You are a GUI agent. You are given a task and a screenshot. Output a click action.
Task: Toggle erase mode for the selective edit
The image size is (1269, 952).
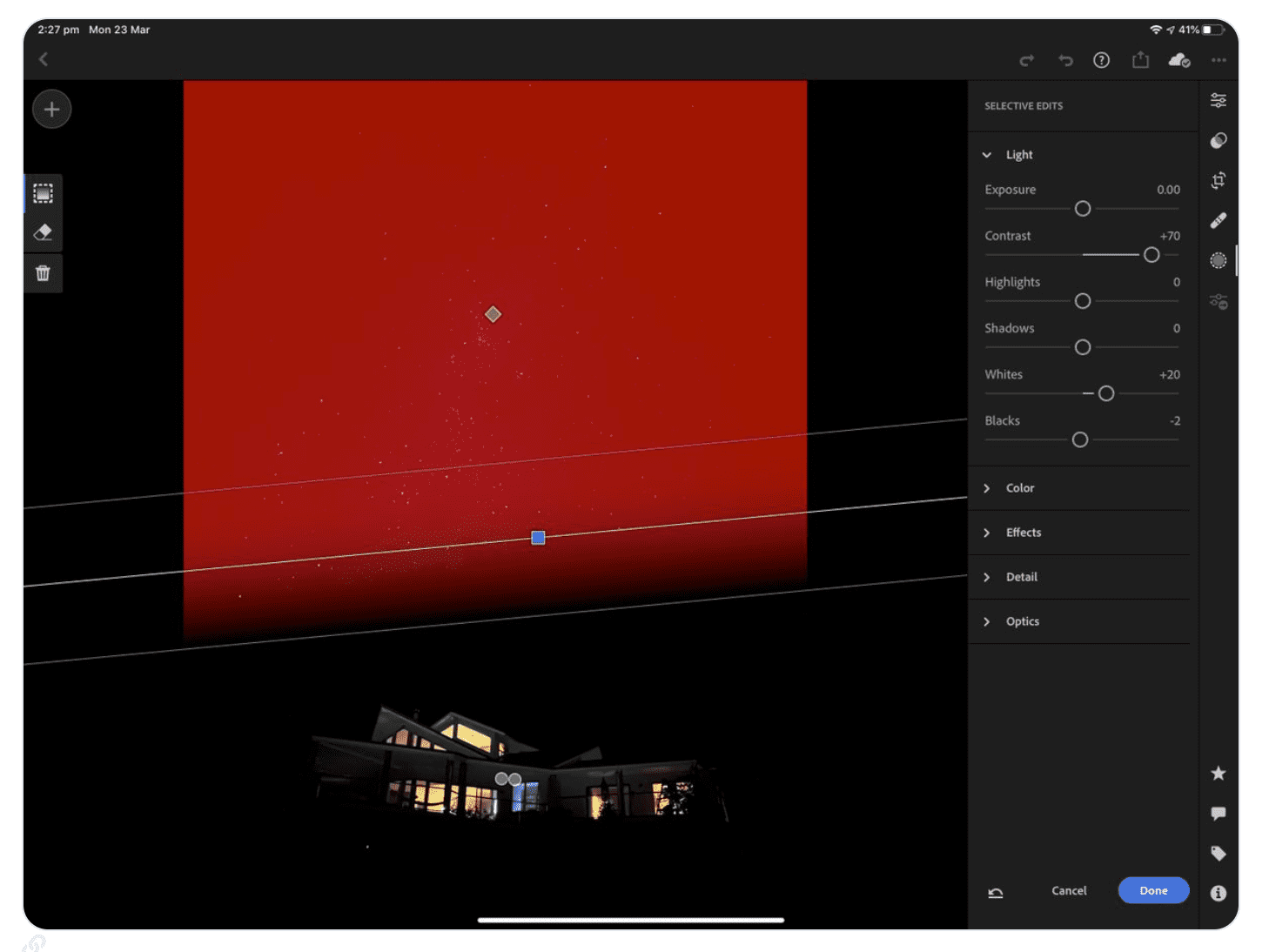[43, 232]
